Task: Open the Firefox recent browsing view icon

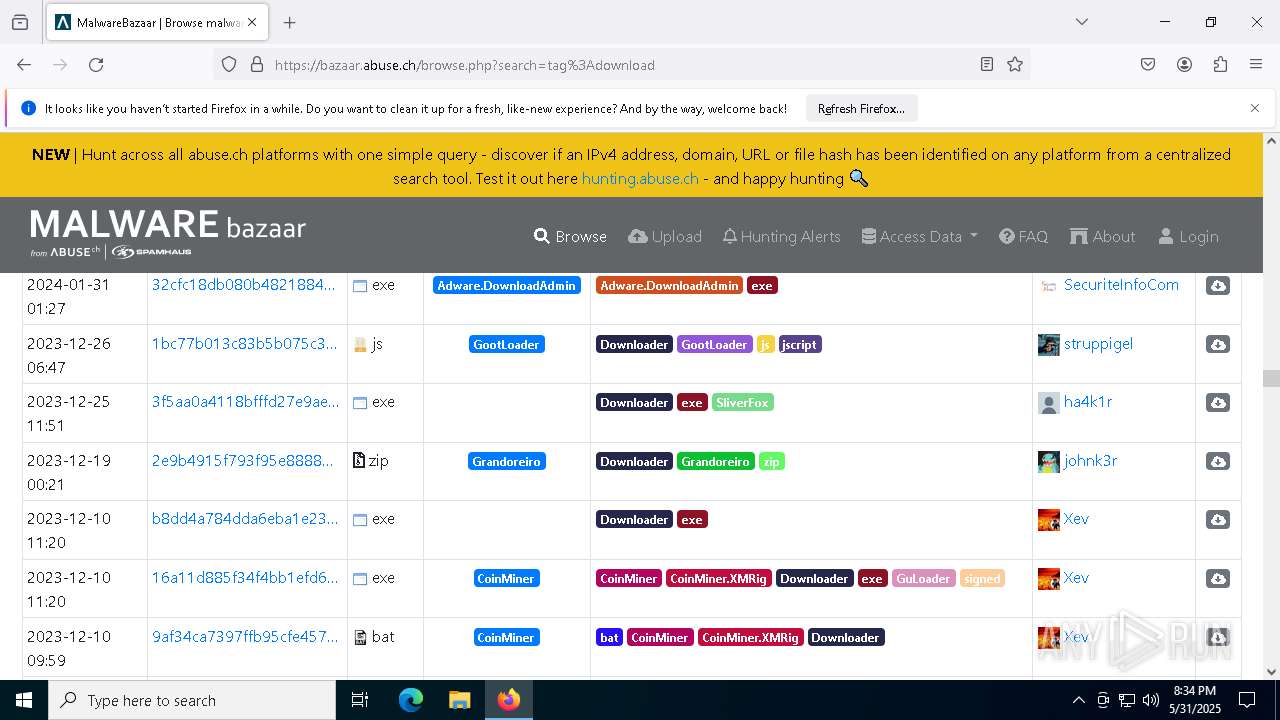Action: pyautogui.click(x=20, y=22)
